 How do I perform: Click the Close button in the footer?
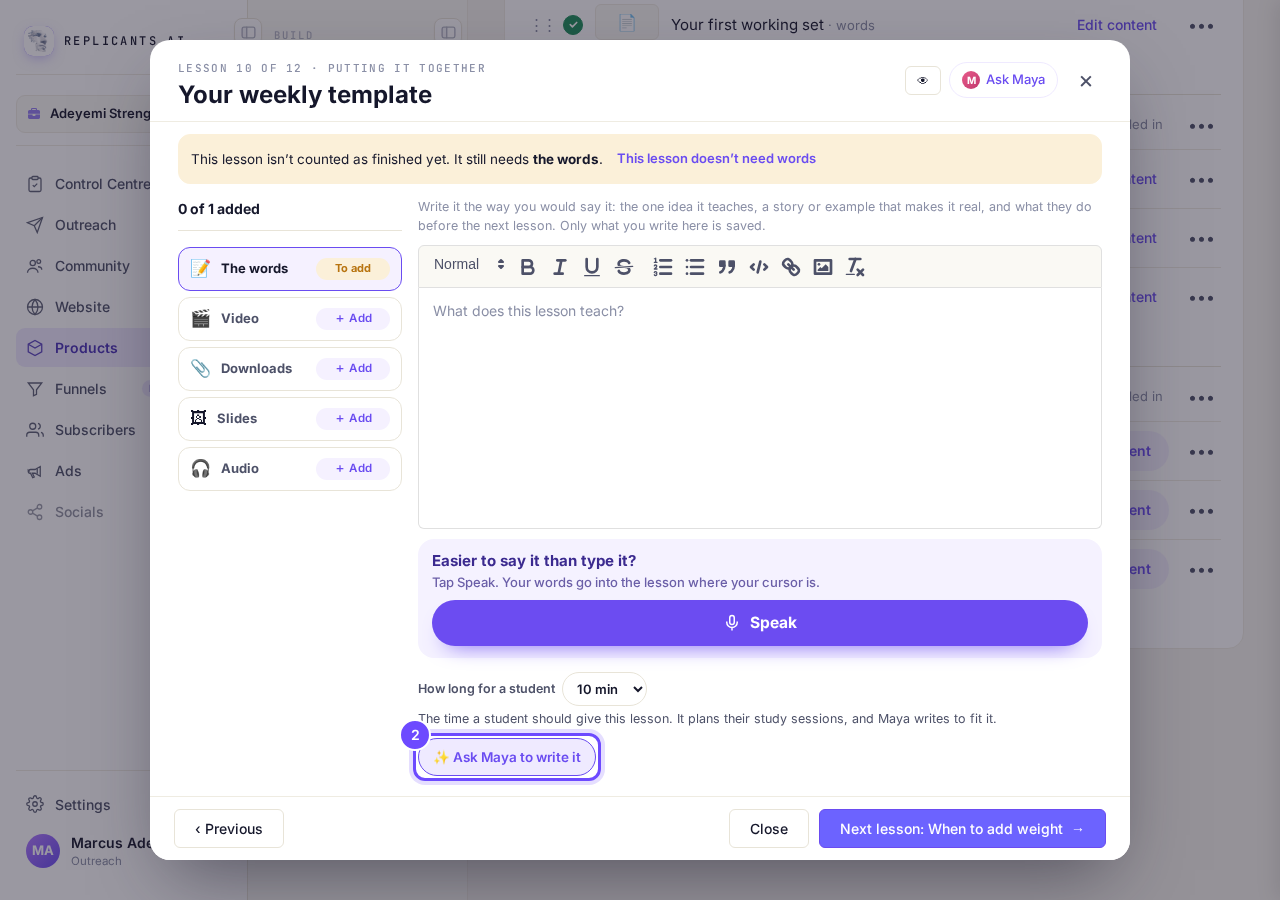tap(769, 828)
